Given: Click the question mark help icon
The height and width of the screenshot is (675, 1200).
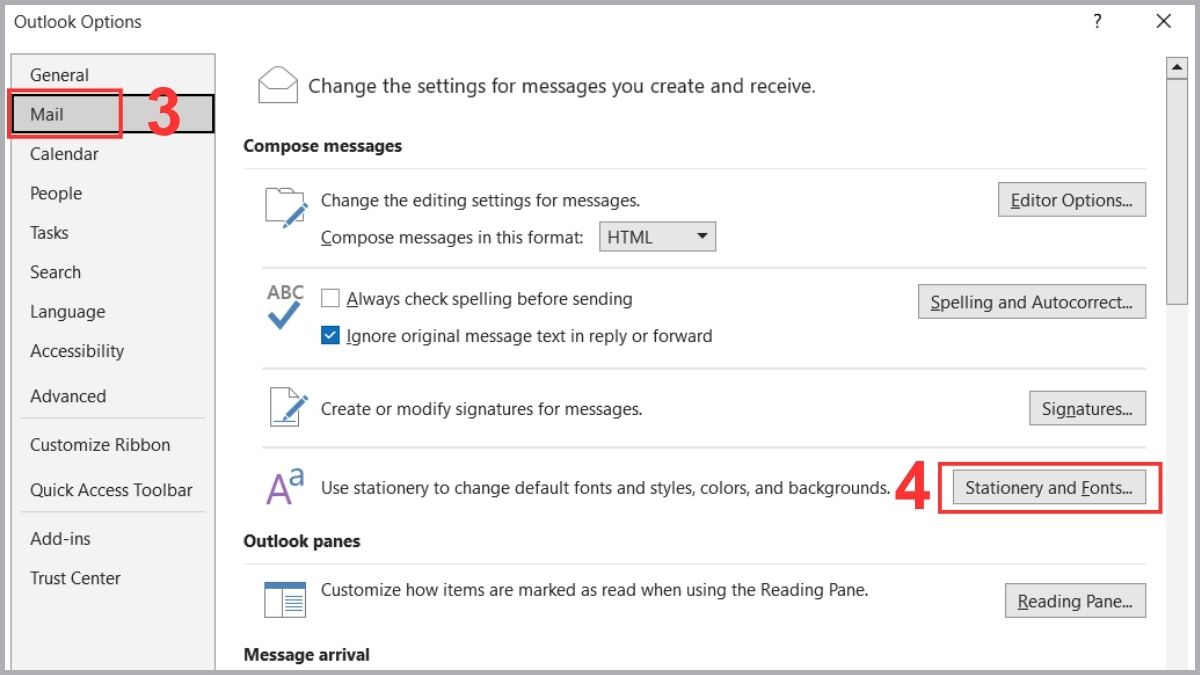Looking at the screenshot, I should (1098, 21).
